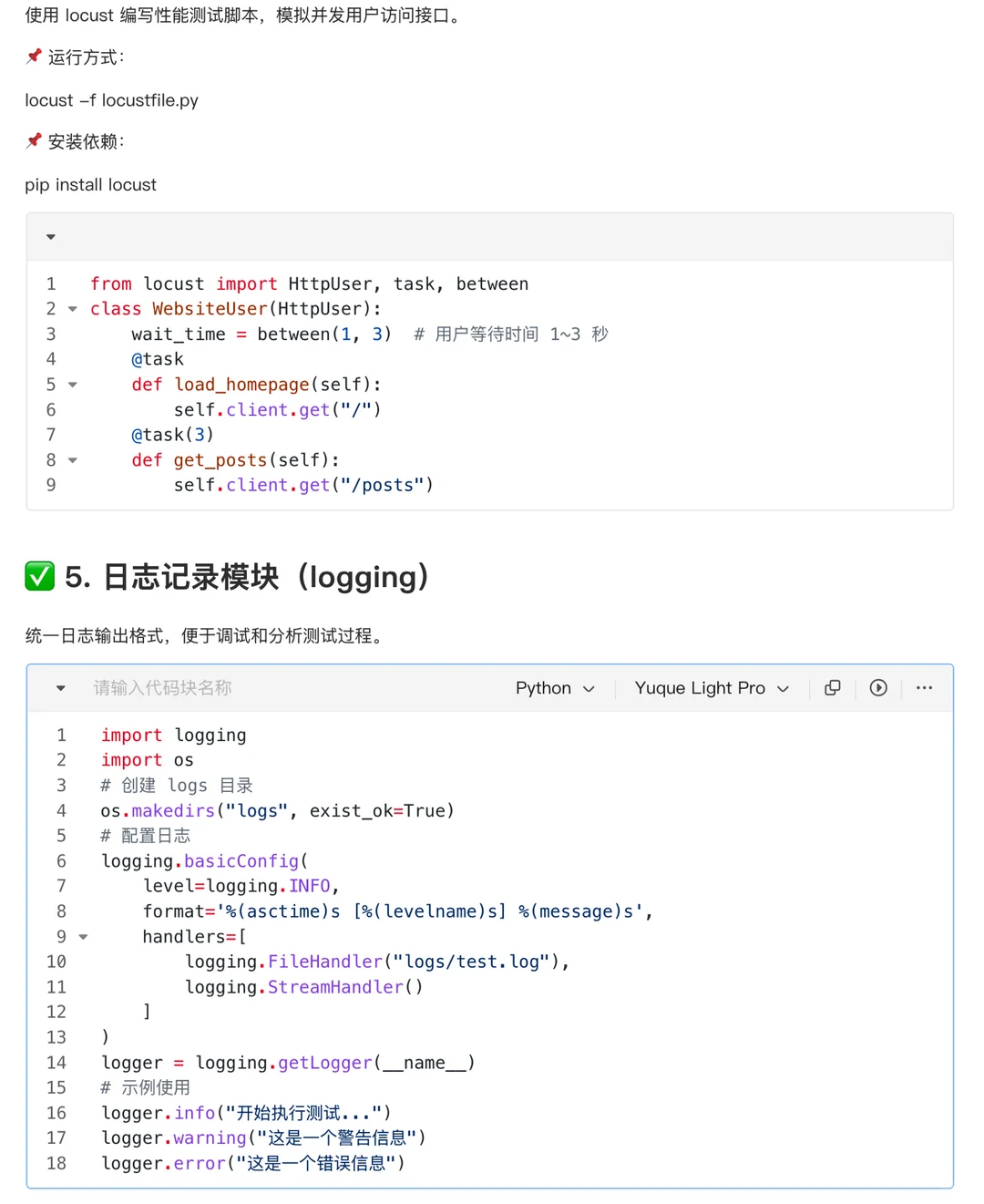Collapse the entire locust code block
Screen dimensions: 984x1204
[x=50, y=236]
